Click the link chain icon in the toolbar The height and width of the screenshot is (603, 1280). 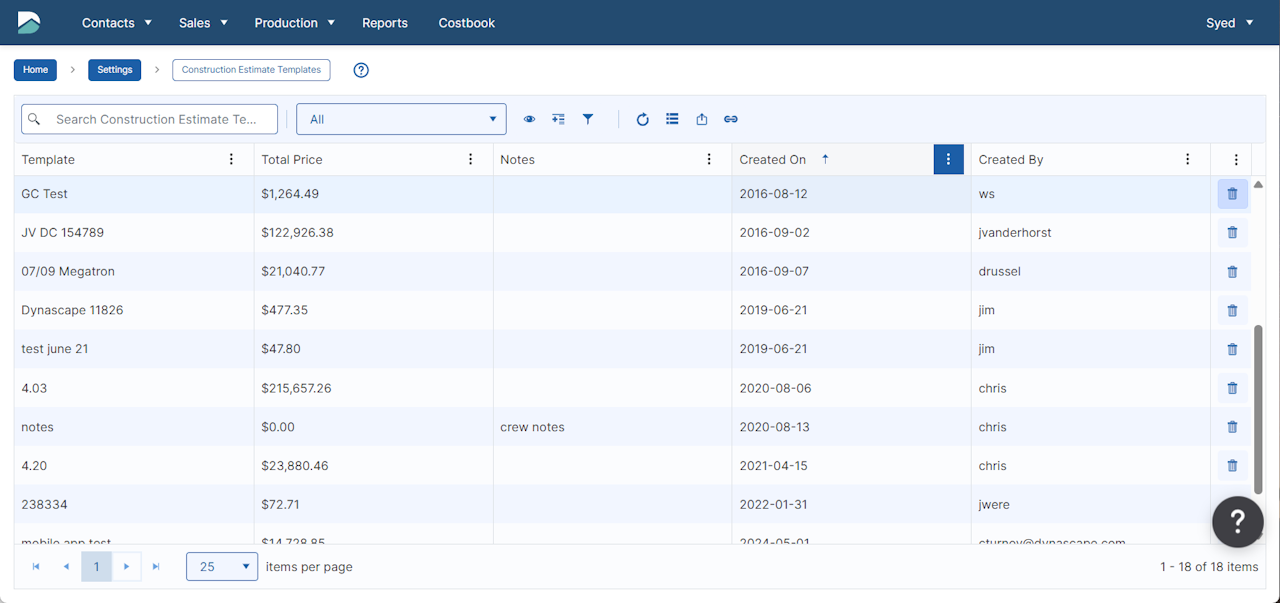pyautogui.click(x=731, y=119)
